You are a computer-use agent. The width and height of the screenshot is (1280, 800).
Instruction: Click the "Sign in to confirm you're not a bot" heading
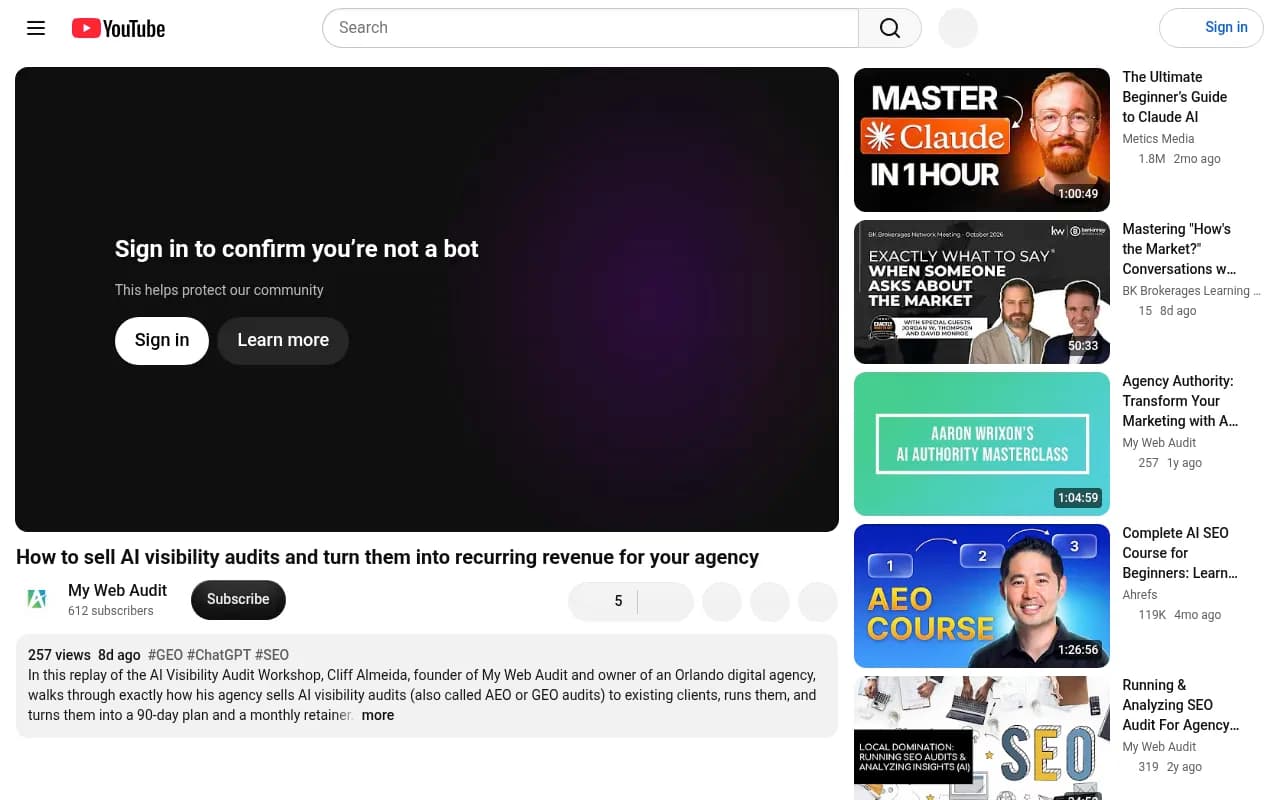click(x=297, y=249)
